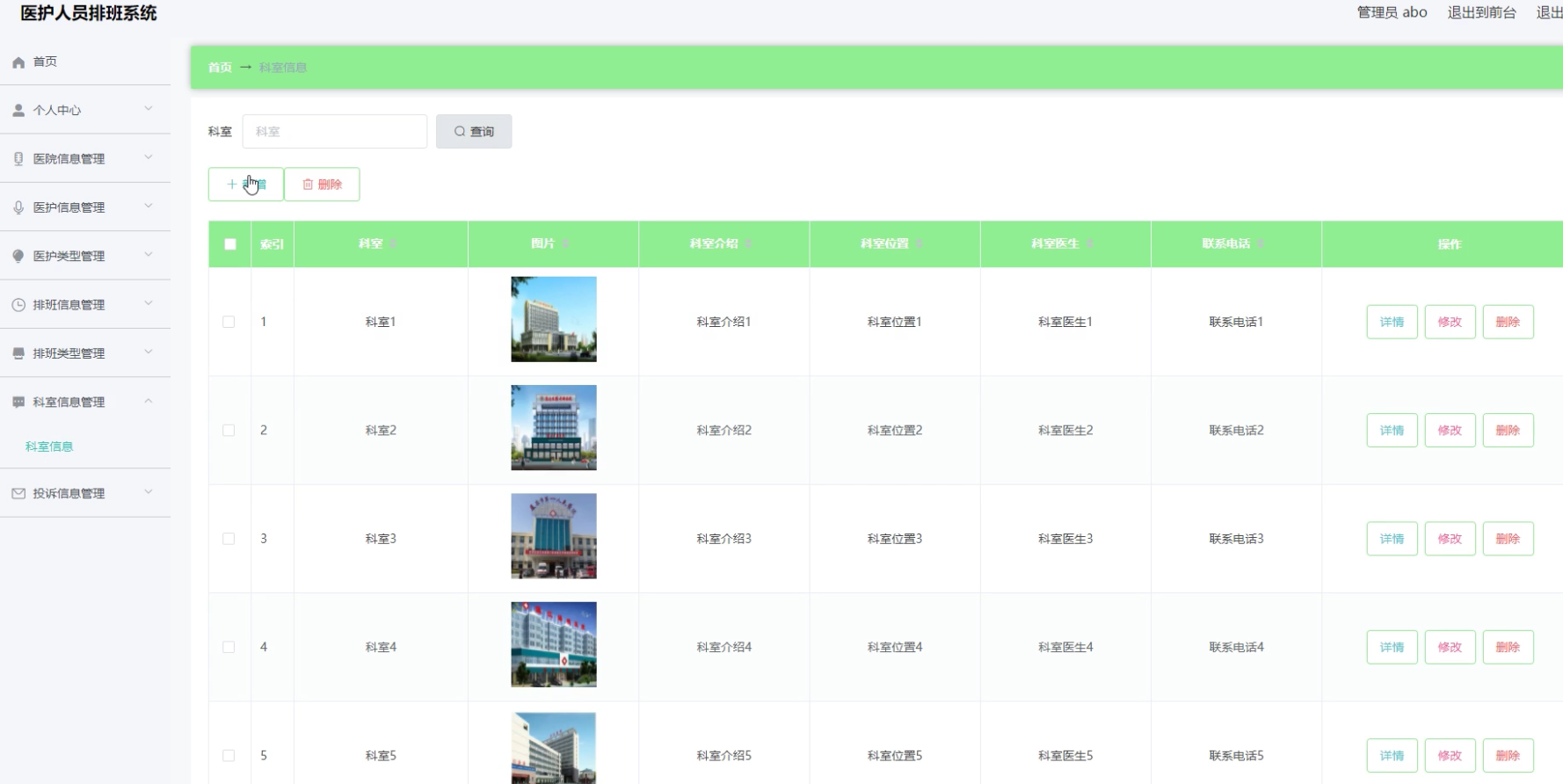
Task: Click the sort icon on 科室位置 column header
Action: 919,243
